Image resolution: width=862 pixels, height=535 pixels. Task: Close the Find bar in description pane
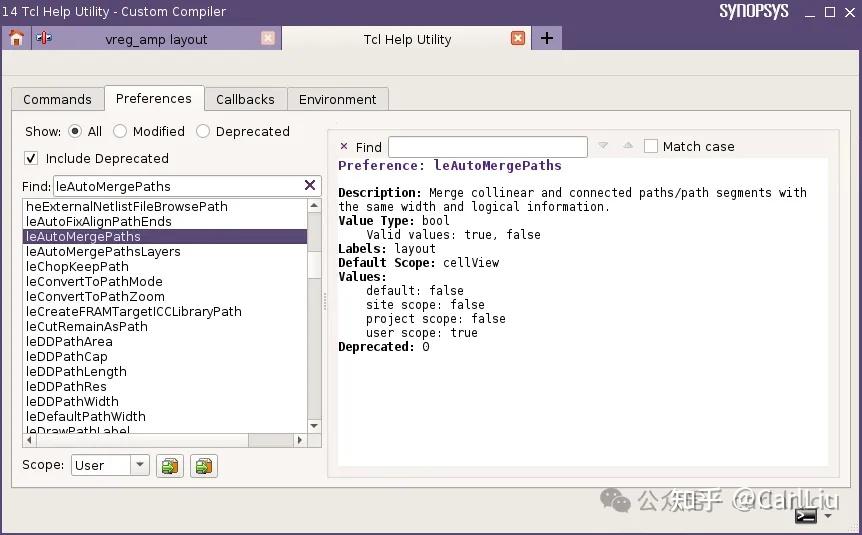[344, 146]
